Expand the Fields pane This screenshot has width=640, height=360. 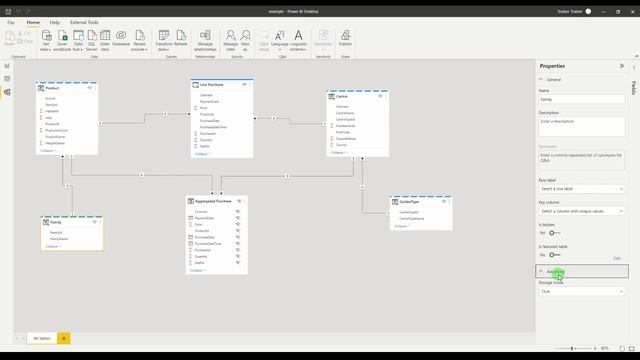click(634, 67)
